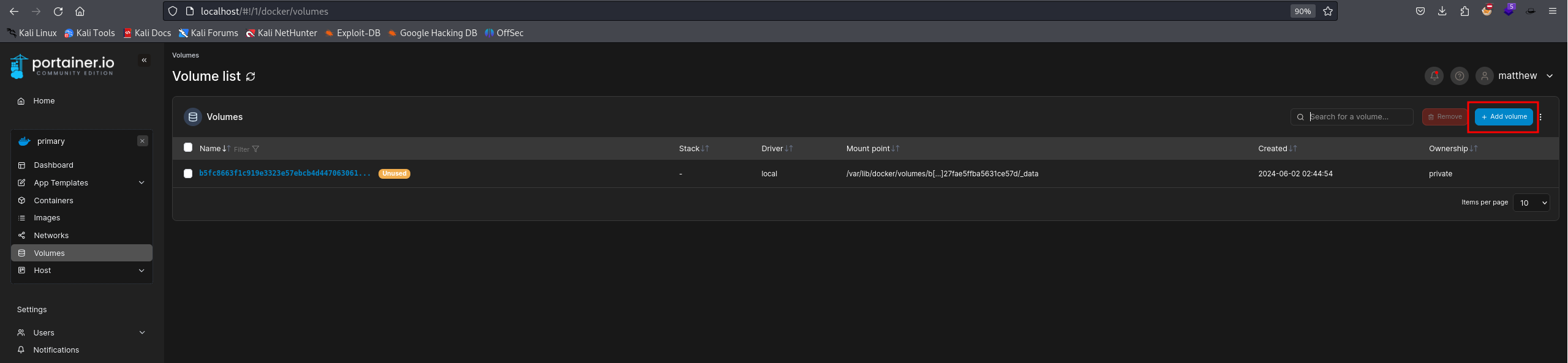
Task: Refresh the Volume list
Action: [x=251, y=77]
